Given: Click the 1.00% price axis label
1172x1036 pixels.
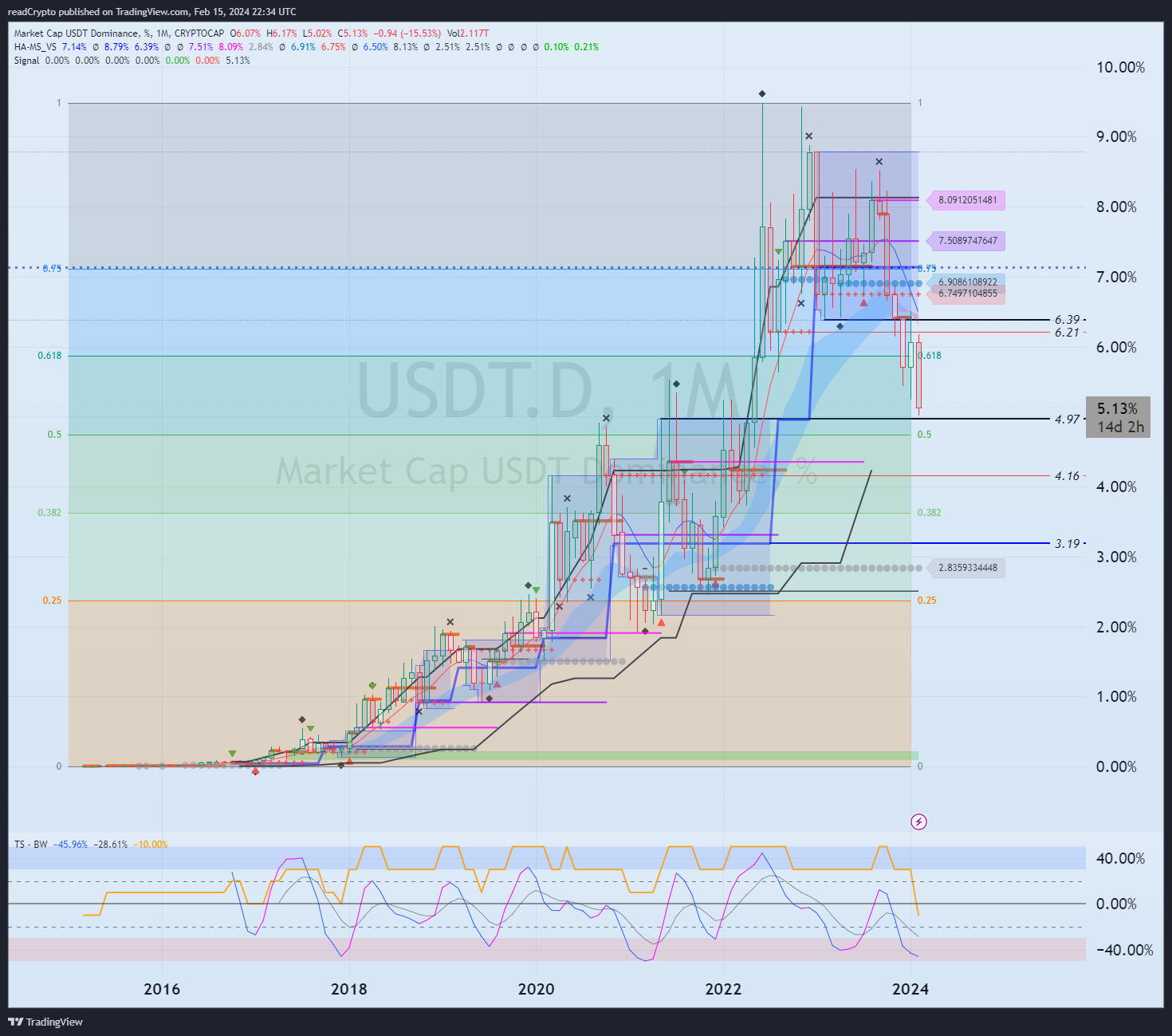Looking at the screenshot, I should pyautogui.click(x=1116, y=696).
